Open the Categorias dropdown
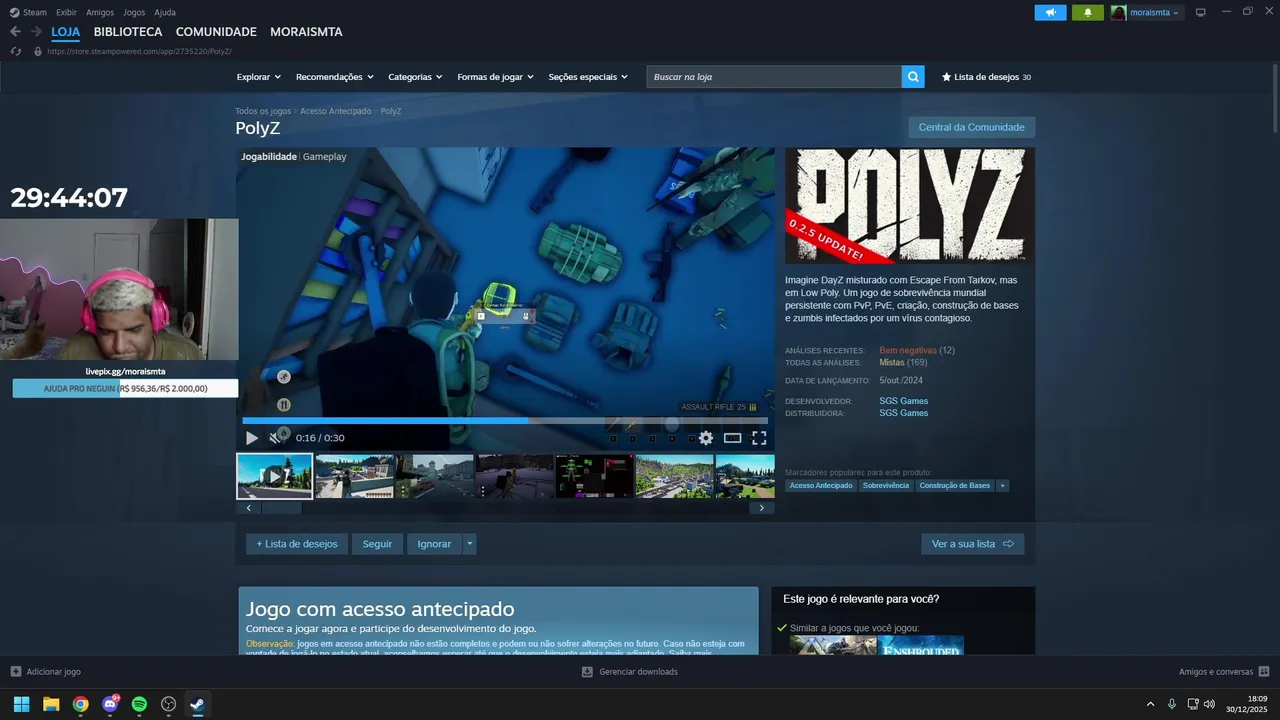 click(x=415, y=77)
